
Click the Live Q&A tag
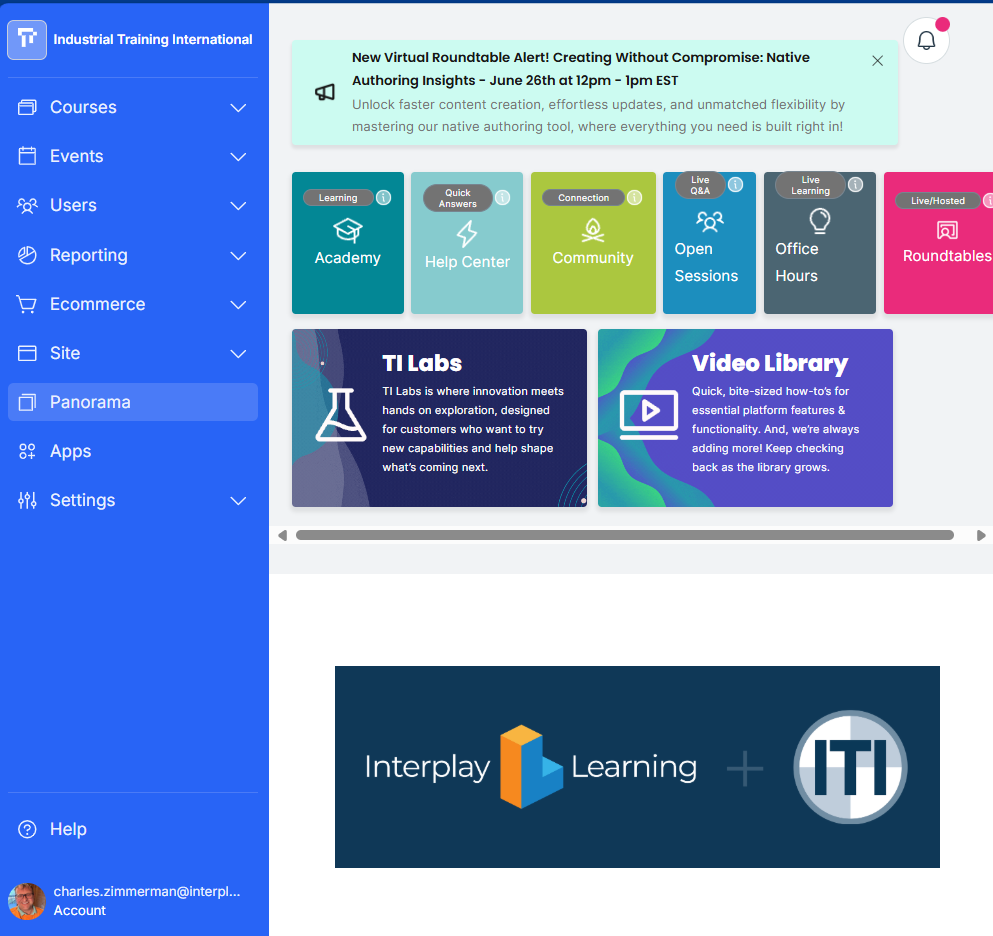point(700,185)
